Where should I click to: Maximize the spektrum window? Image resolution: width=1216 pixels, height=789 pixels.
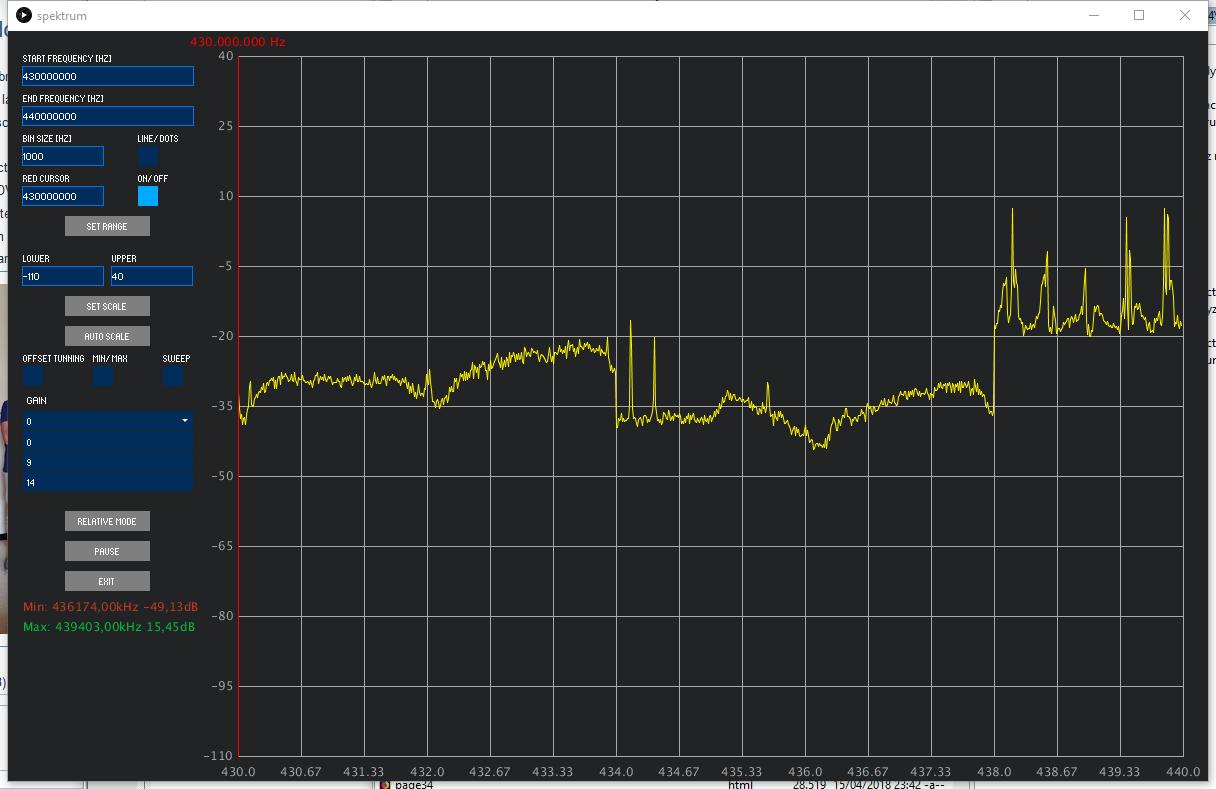[x=1138, y=15]
